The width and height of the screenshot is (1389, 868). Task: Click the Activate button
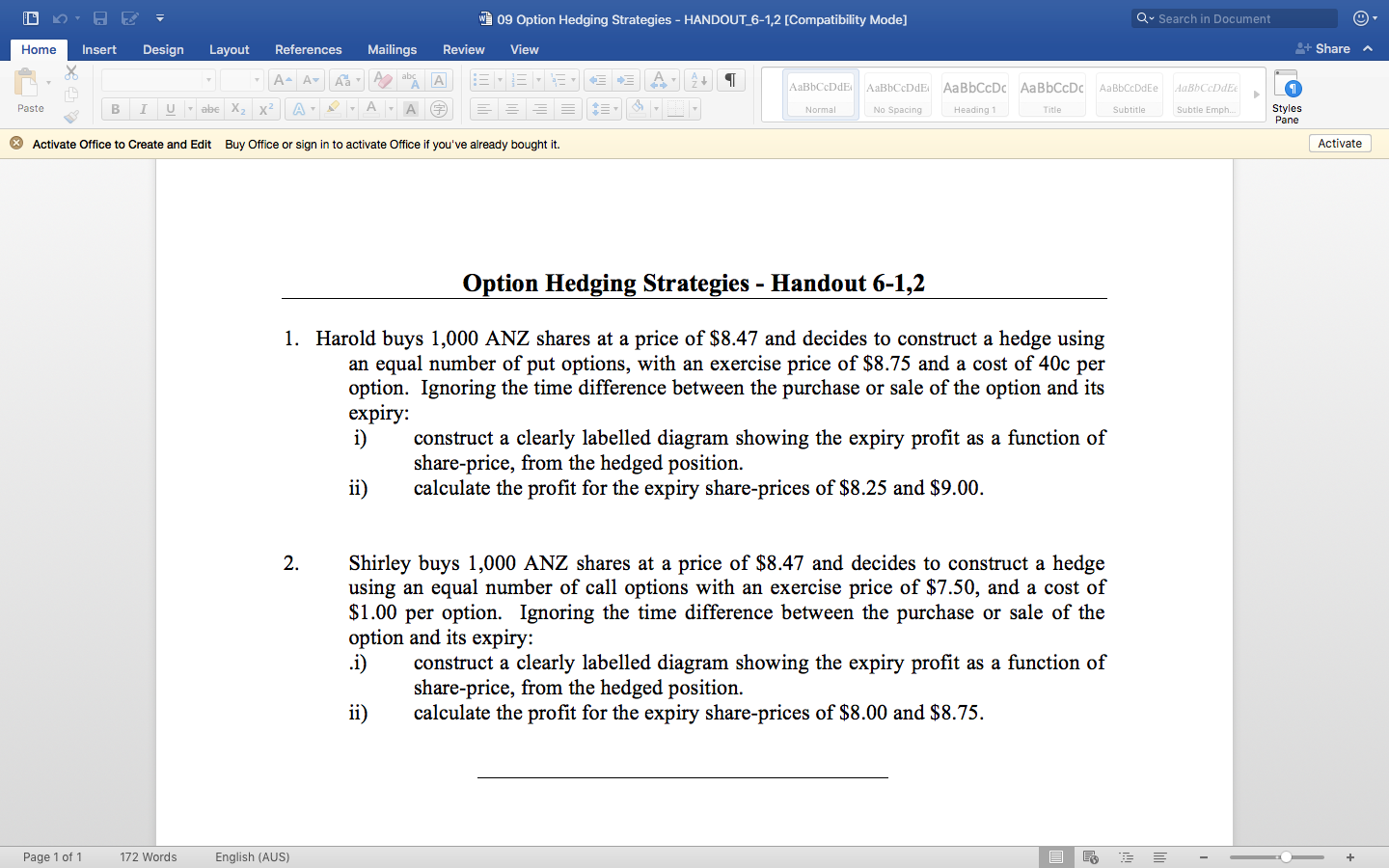(x=1340, y=144)
